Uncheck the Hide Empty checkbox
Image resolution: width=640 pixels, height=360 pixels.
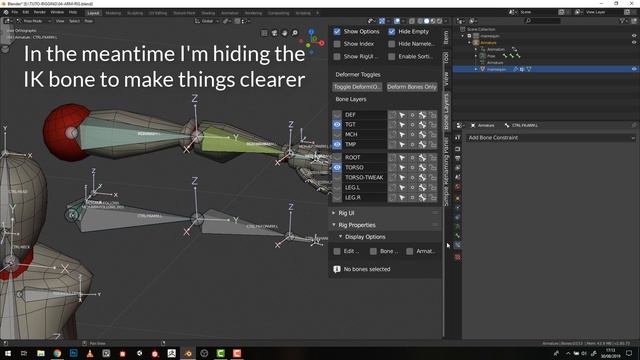391,31
